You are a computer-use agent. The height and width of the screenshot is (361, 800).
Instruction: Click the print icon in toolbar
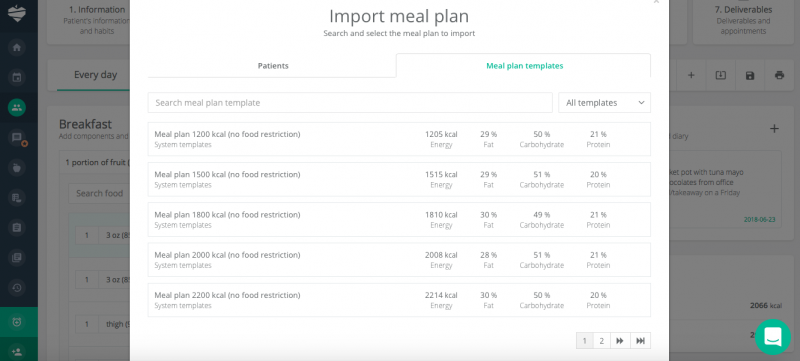[779, 75]
